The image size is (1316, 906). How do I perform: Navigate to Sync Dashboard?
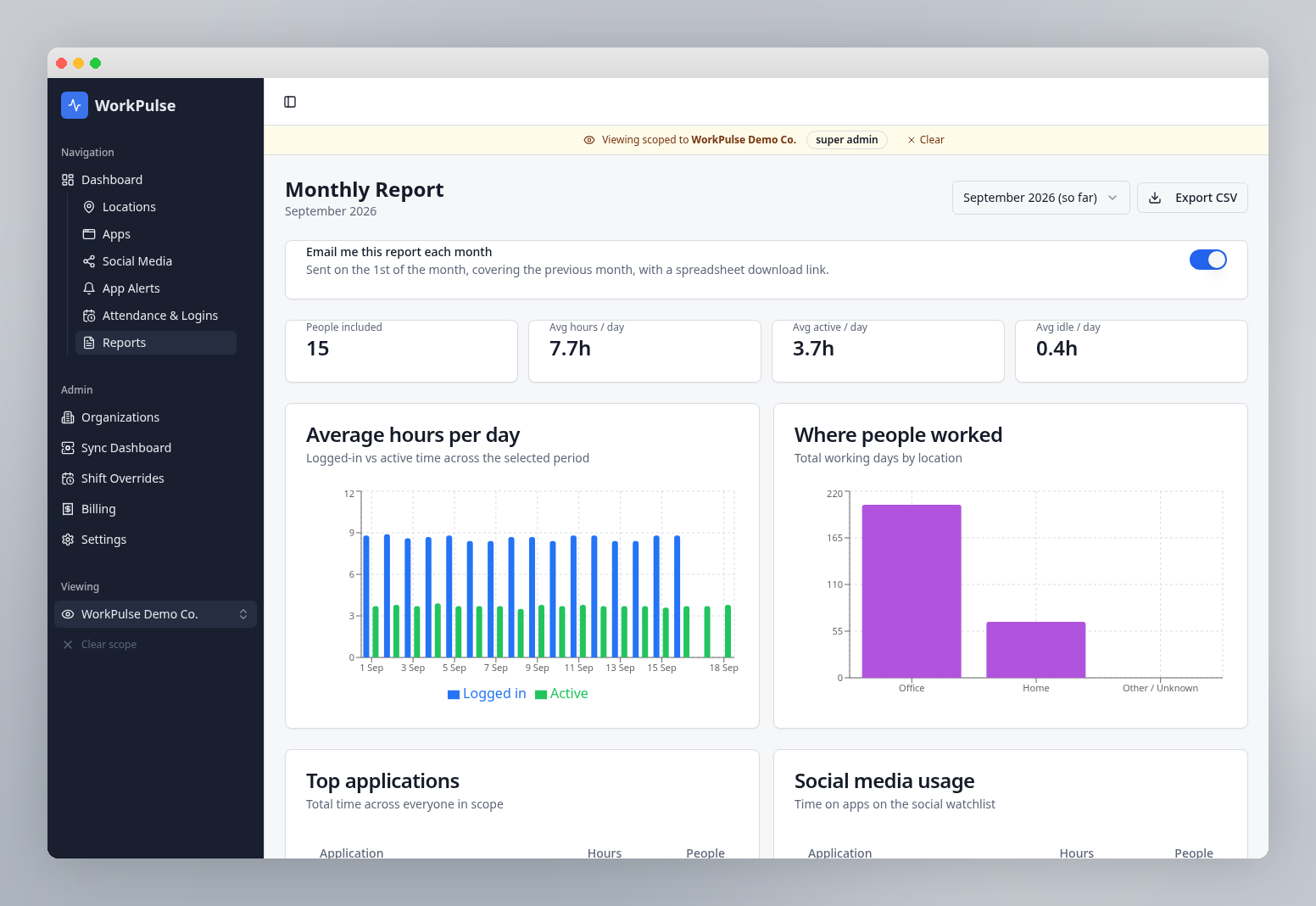[x=155, y=448]
